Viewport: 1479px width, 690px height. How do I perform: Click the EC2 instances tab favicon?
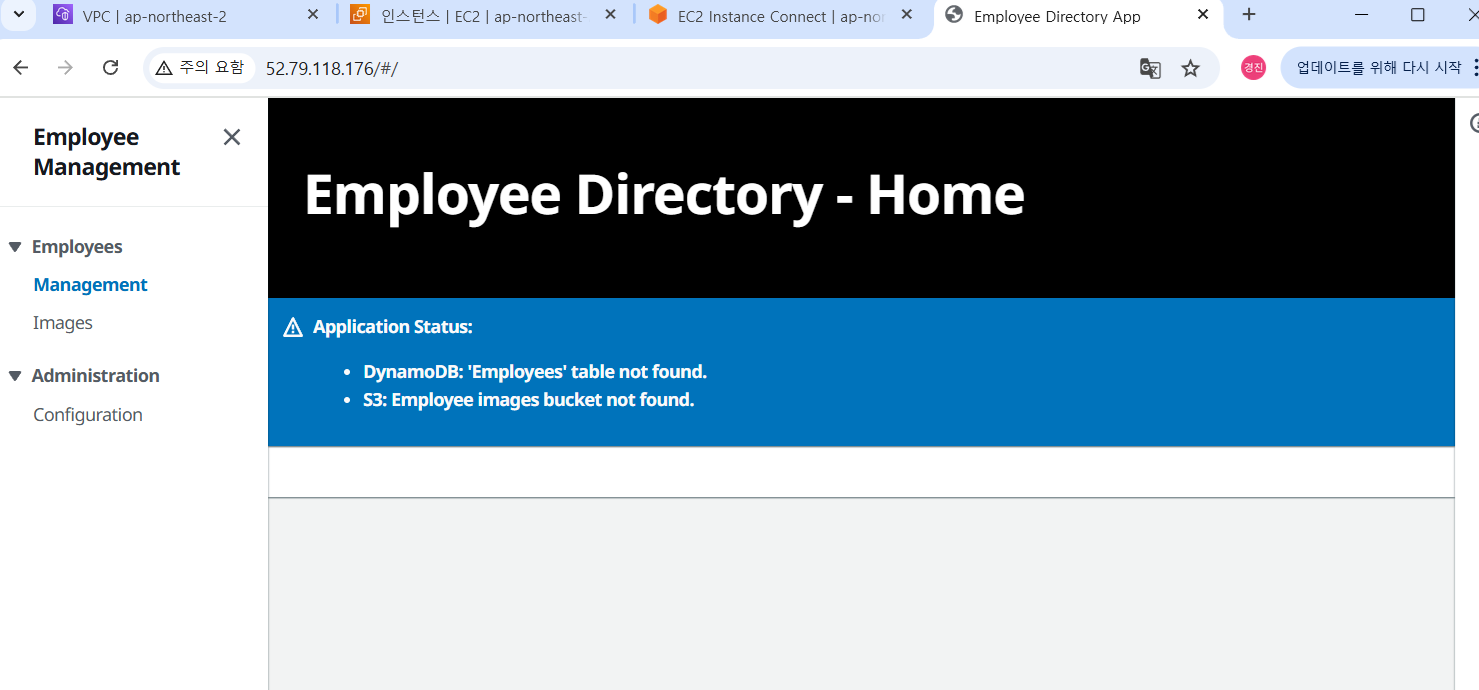point(360,15)
